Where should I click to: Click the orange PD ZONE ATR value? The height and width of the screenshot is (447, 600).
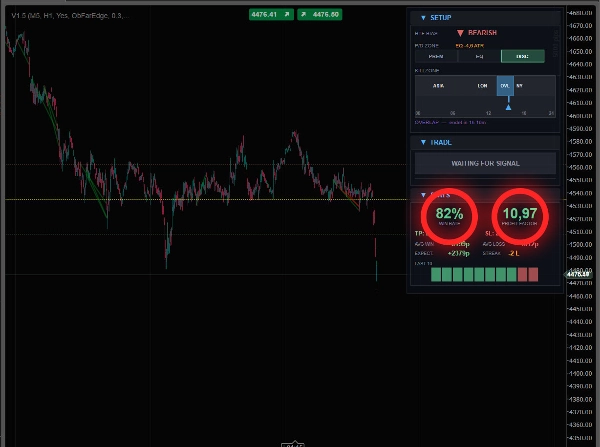click(470, 46)
